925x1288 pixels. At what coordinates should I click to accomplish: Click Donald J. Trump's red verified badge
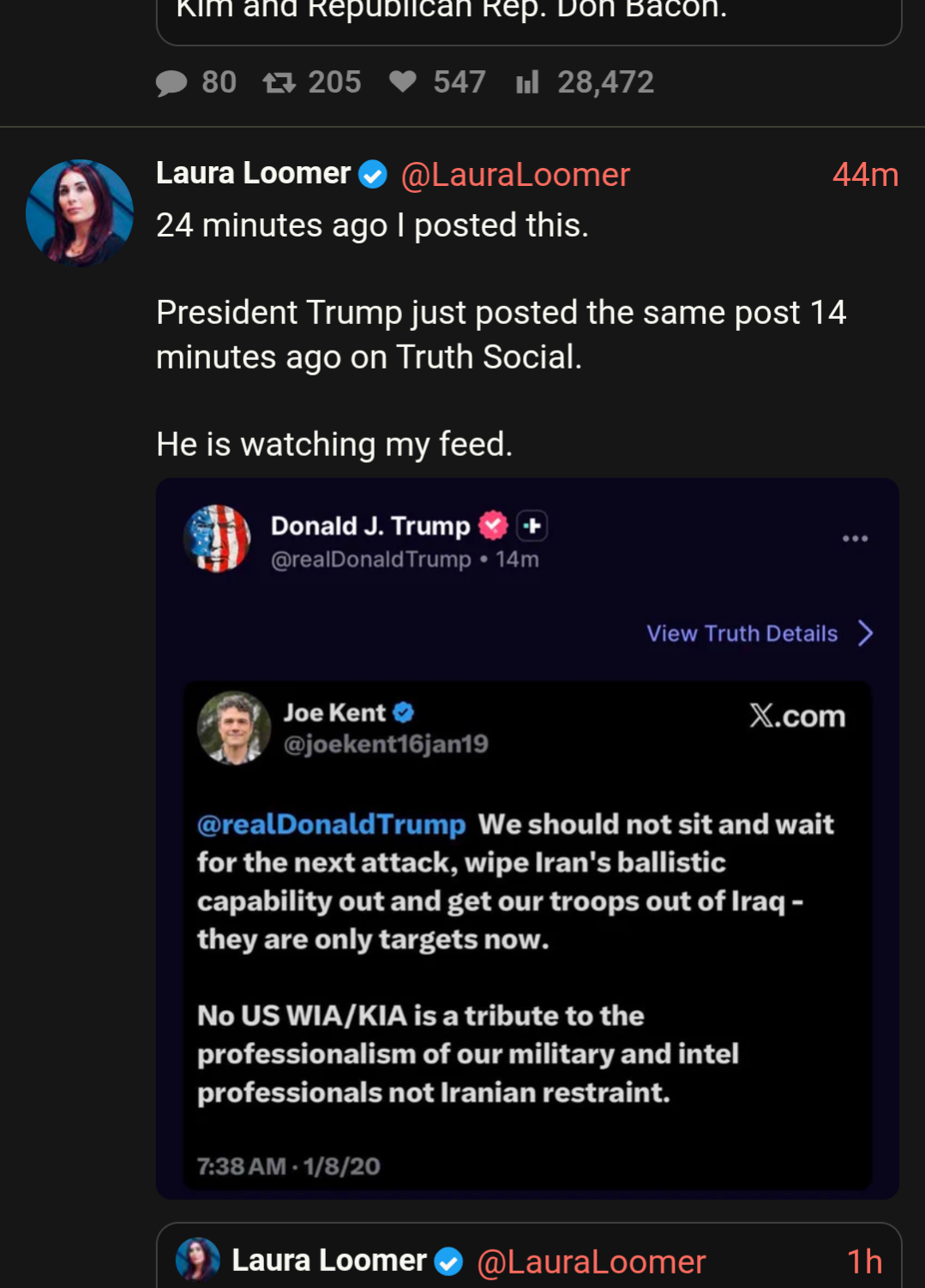[493, 525]
